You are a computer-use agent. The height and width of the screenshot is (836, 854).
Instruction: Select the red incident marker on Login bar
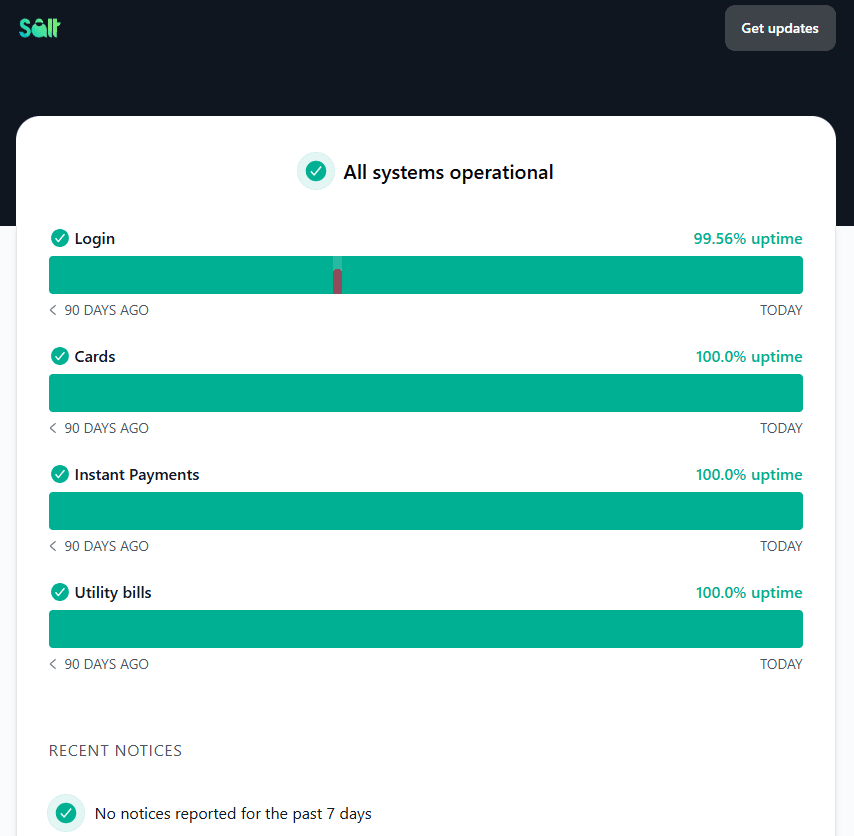point(338,279)
